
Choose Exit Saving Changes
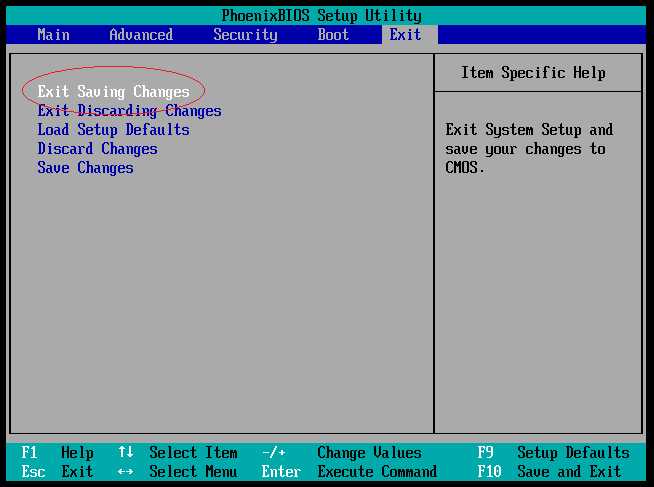click(x=113, y=92)
